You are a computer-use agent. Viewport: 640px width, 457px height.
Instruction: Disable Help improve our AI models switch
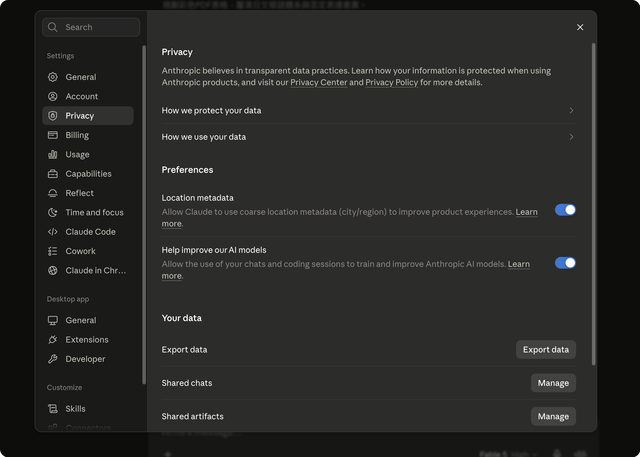click(565, 263)
